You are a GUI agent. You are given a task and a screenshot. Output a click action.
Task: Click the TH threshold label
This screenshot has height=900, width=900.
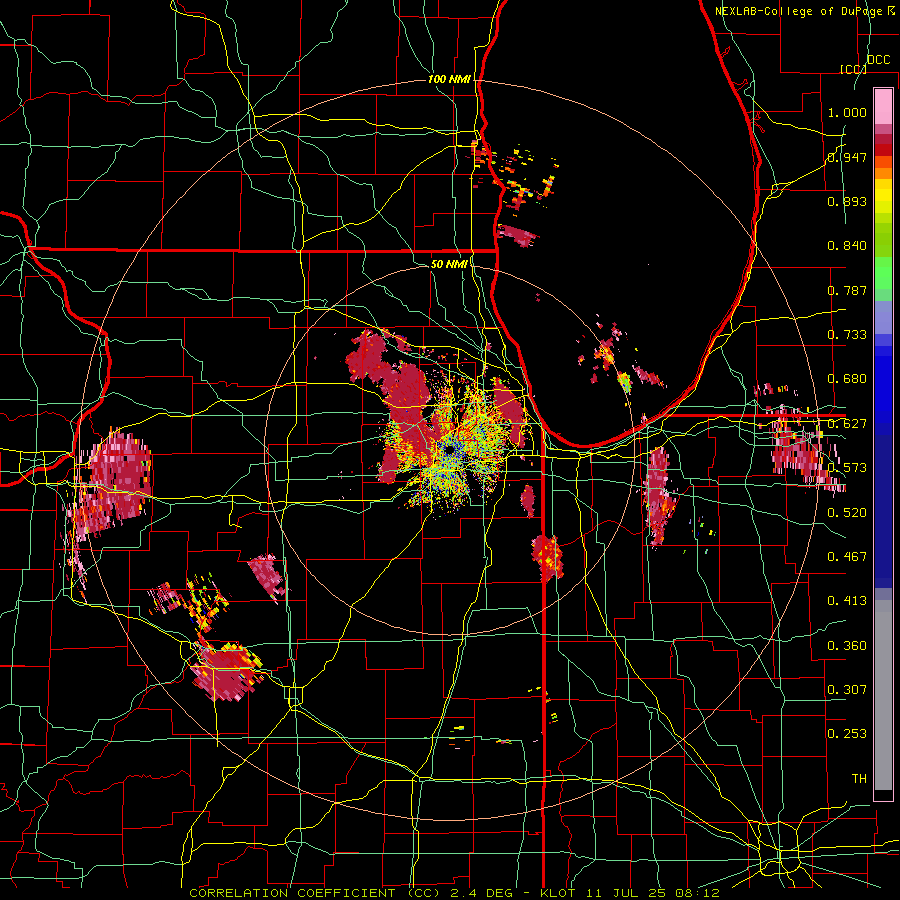point(859,779)
